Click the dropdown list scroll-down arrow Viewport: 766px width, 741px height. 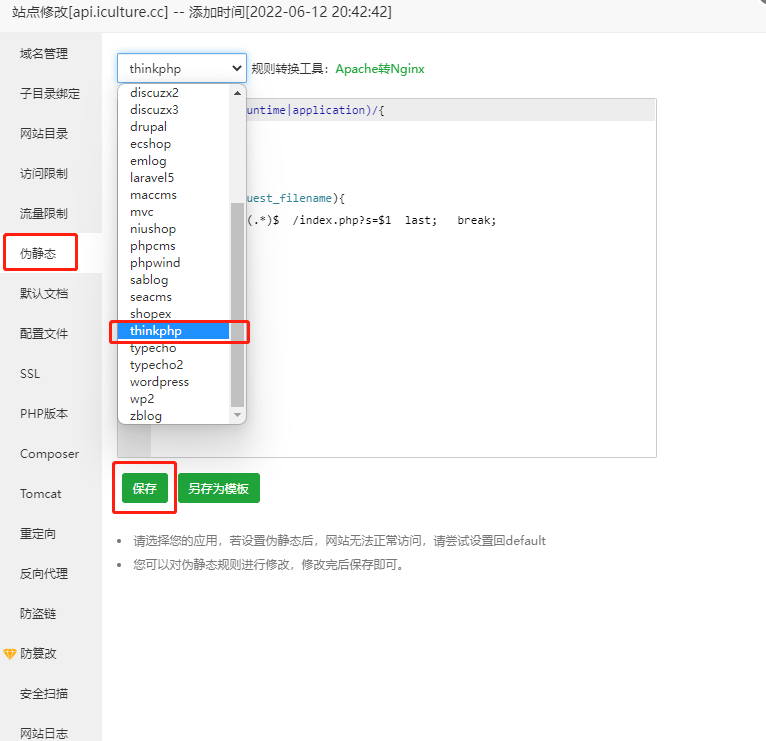(237, 415)
